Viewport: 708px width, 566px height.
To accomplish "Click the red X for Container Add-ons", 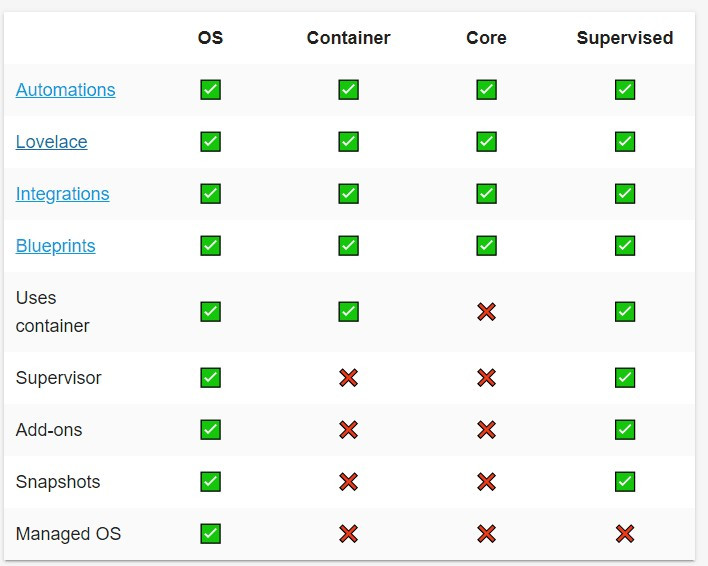I will pyautogui.click(x=348, y=430).
